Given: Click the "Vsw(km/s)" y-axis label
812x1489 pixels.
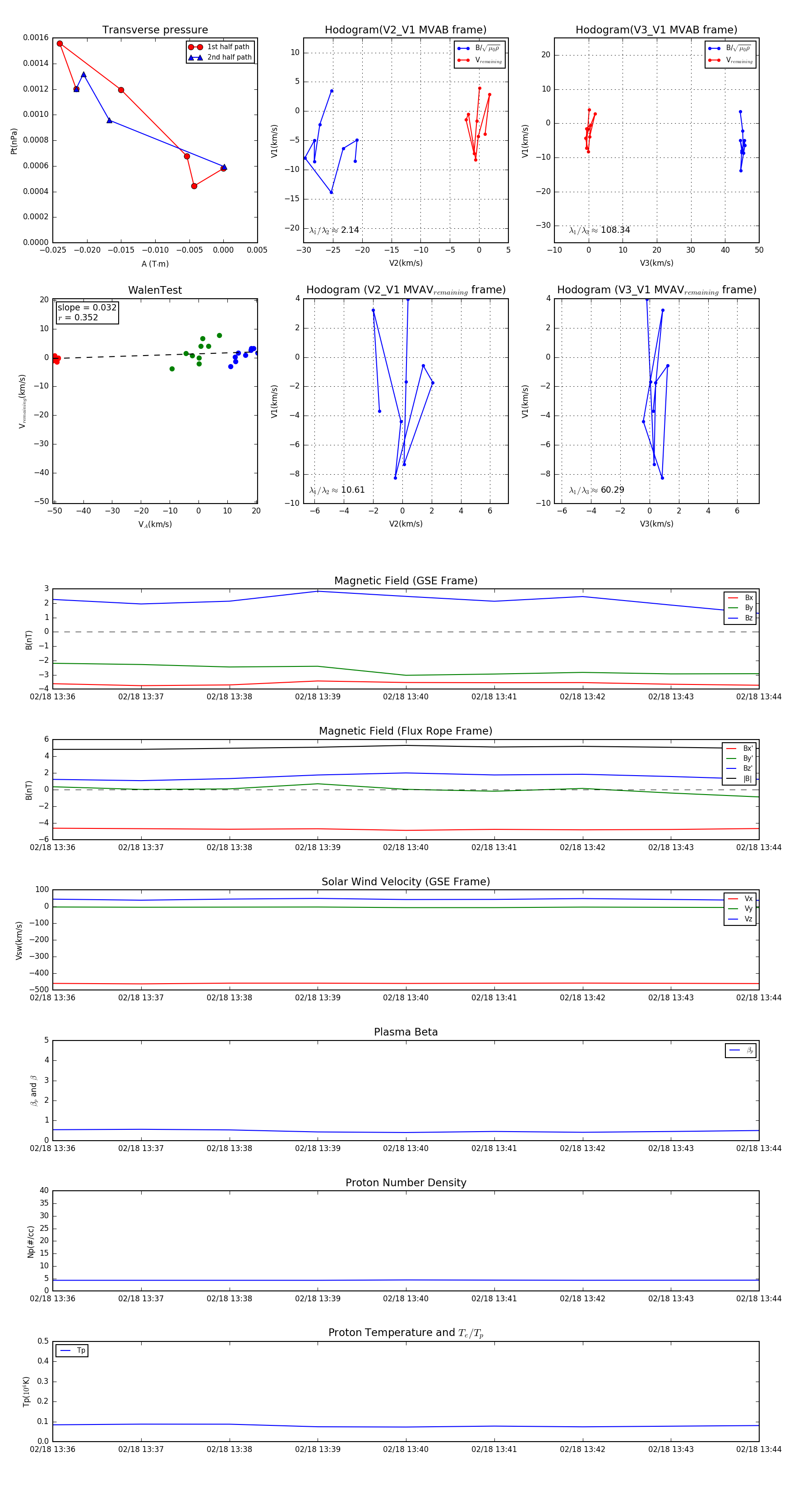Looking at the screenshot, I should point(19,940).
